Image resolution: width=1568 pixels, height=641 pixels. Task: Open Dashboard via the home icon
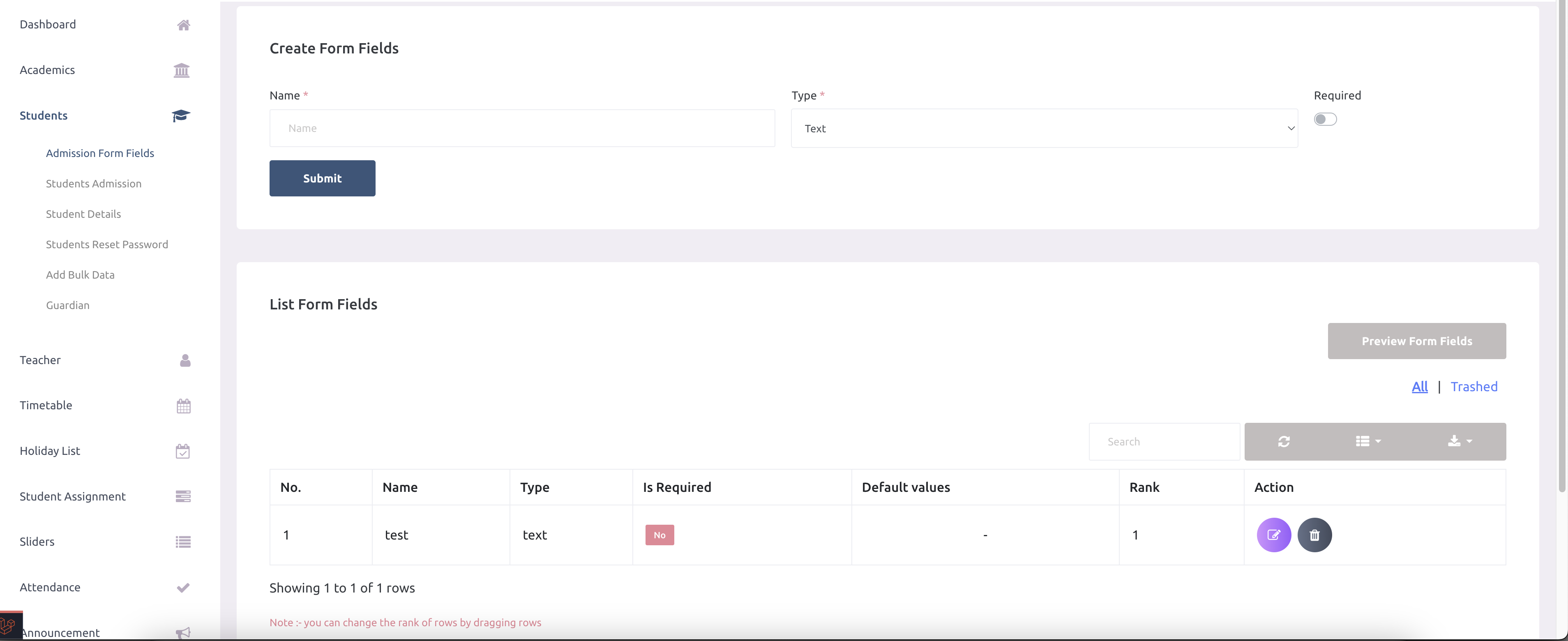tap(183, 24)
